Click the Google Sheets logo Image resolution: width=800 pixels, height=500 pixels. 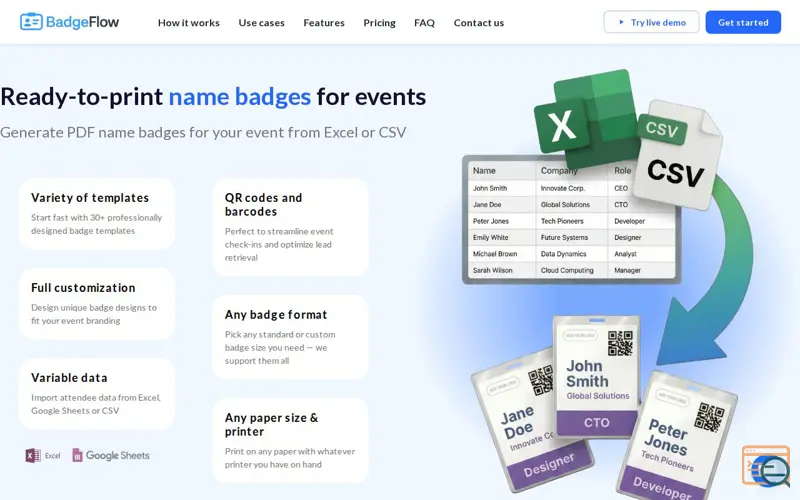(x=111, y=455)
